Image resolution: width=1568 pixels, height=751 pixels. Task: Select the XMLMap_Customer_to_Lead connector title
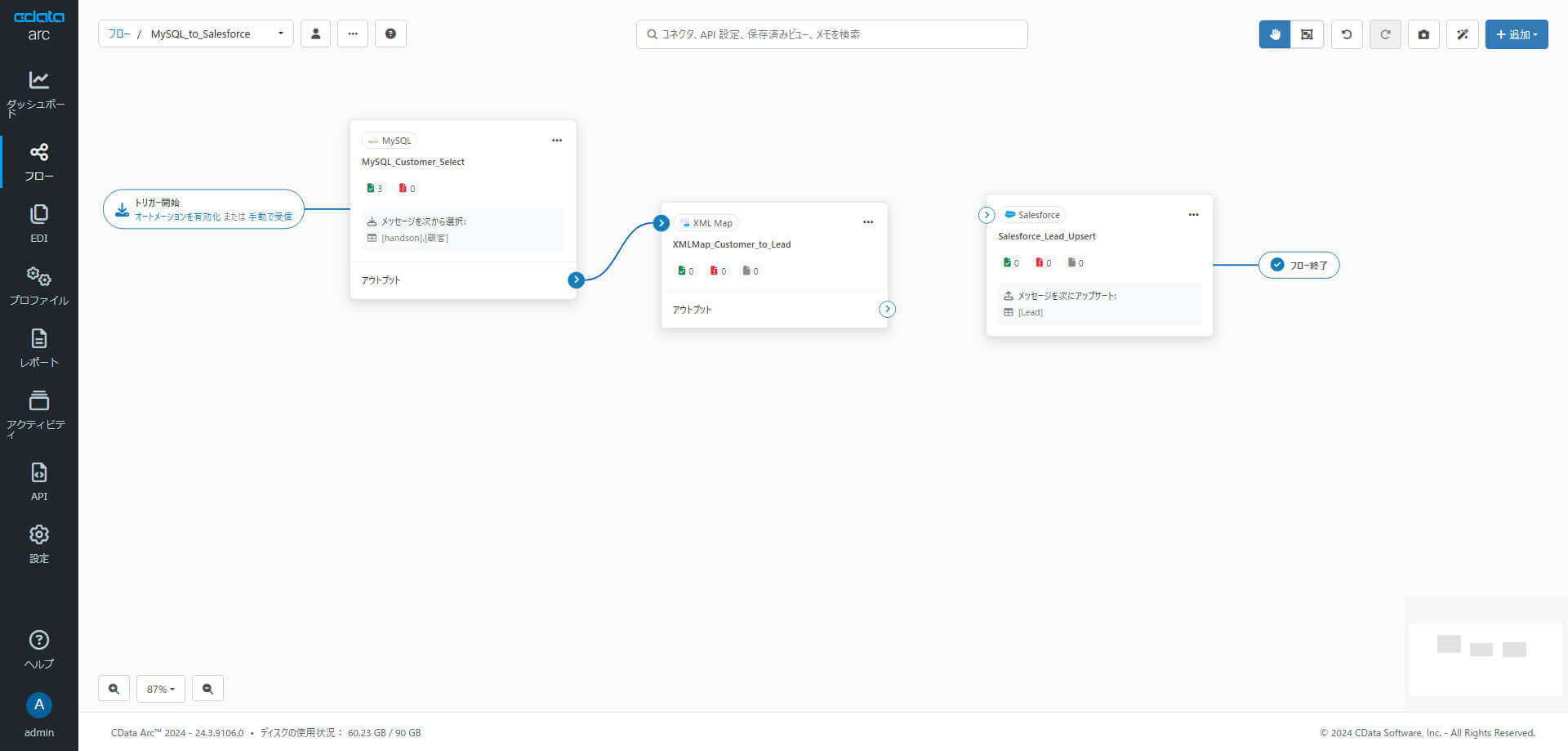pos(732,244)
